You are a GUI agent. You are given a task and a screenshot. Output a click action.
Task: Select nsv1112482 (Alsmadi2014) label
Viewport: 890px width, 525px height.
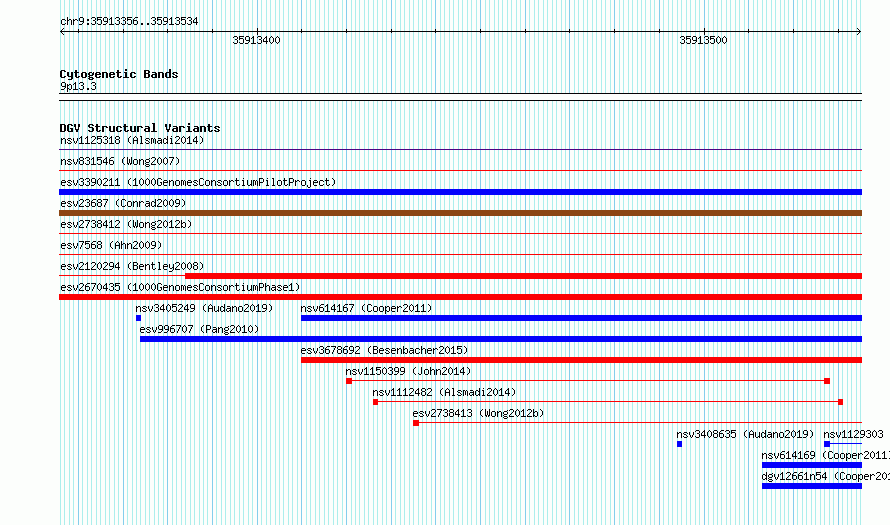(x=444, y=392)
